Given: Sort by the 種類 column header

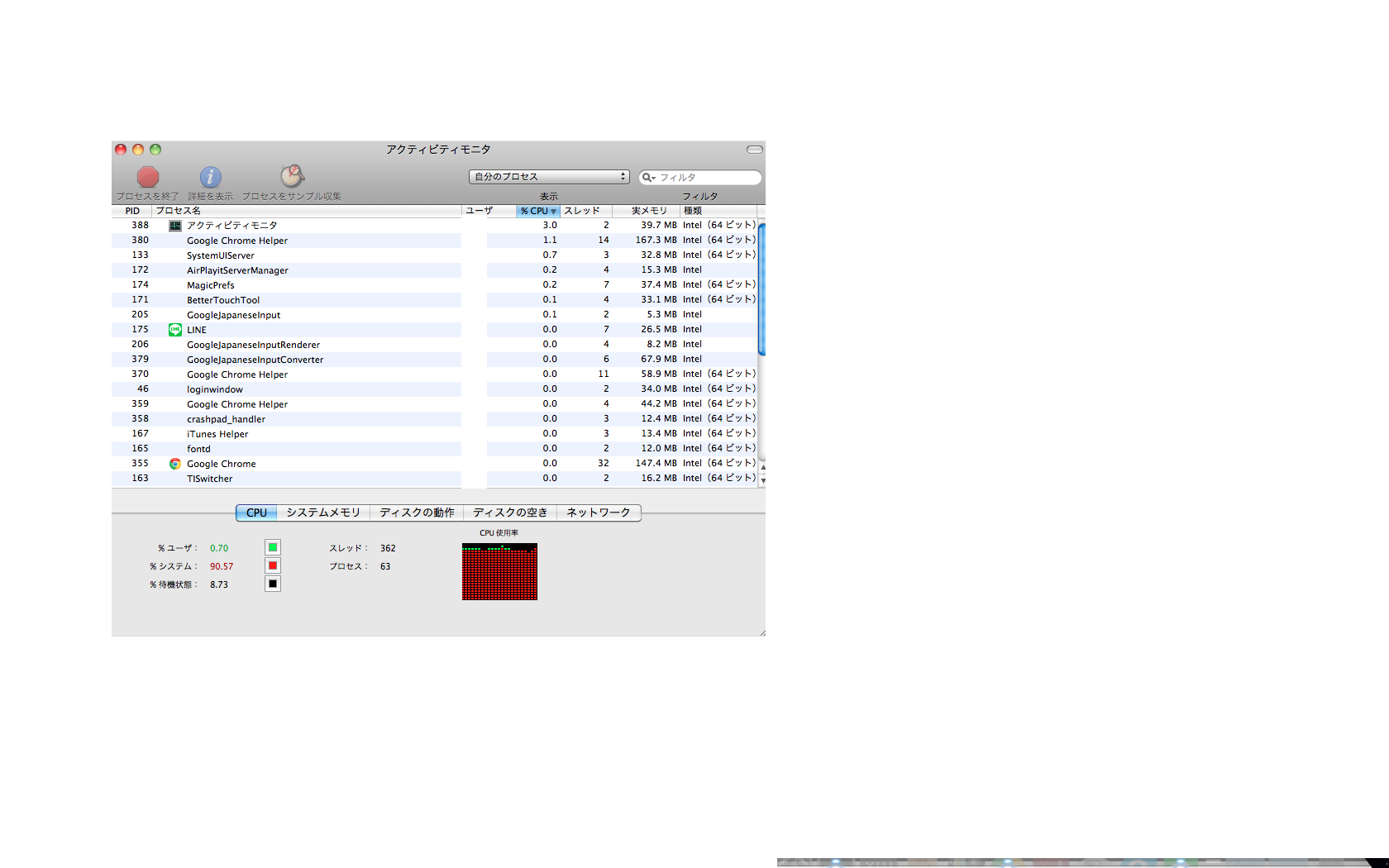Looking at the screenshot, I should click(718, 211).
